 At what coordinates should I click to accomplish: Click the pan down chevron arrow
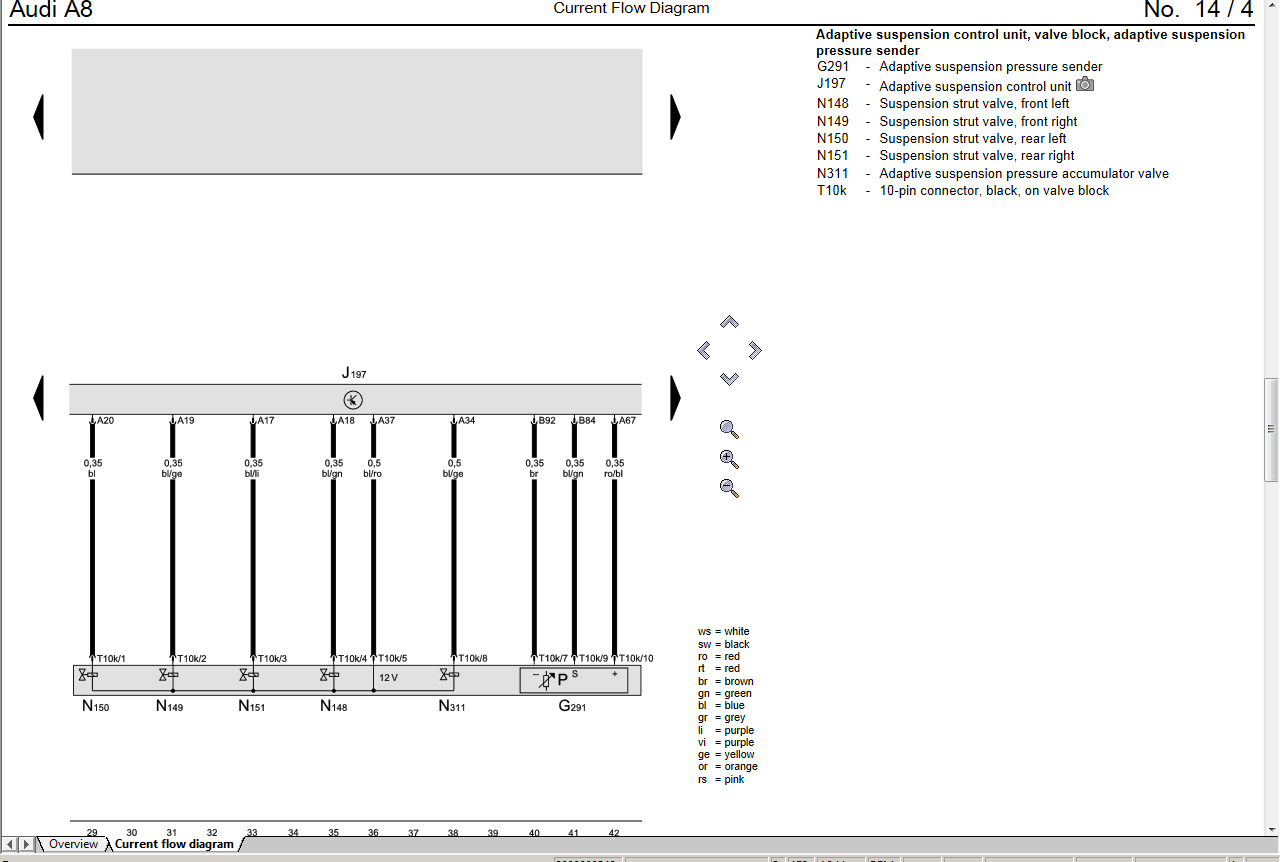[x=729, y=379]
